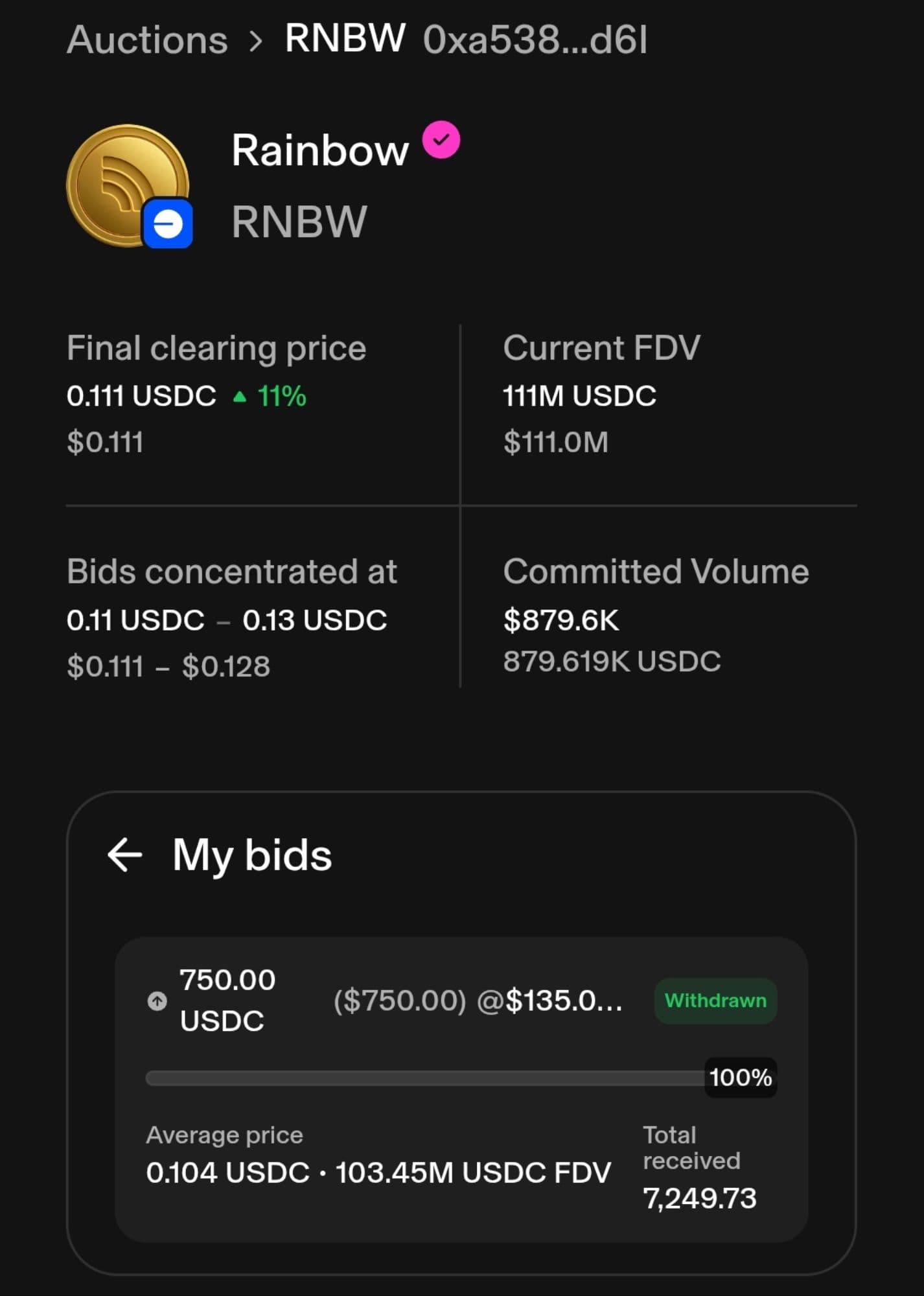Click the 100% label on the bid progress bar
The height and width of the screenshot is (1296, 924).
tap(740, 1078)
